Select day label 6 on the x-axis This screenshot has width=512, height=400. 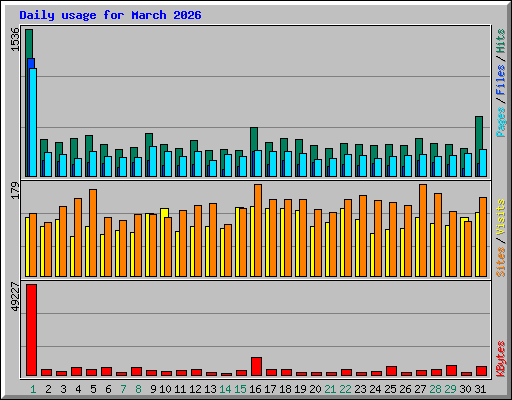pos(108,389)
